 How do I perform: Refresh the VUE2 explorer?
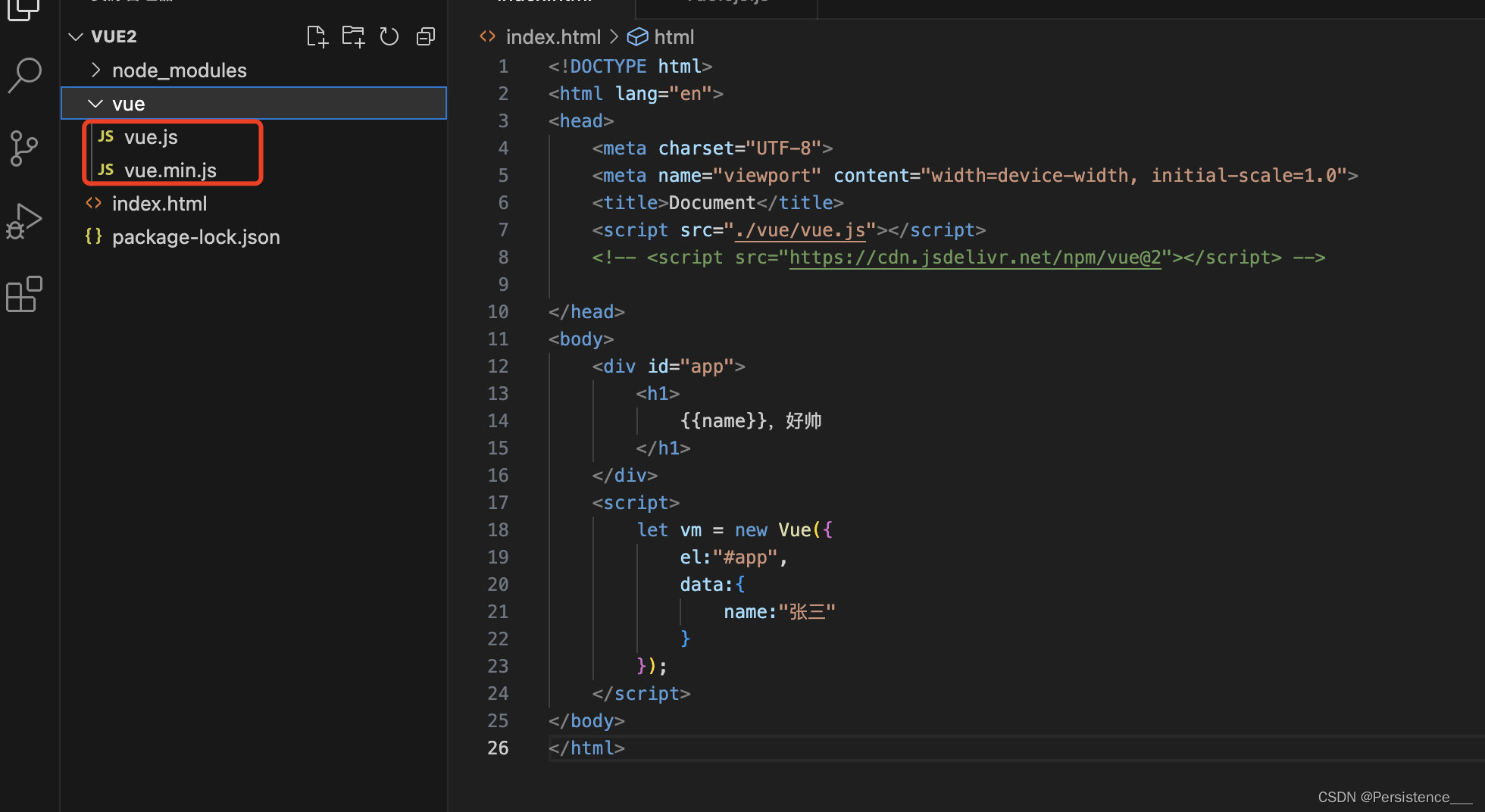(x=389, y=36)
